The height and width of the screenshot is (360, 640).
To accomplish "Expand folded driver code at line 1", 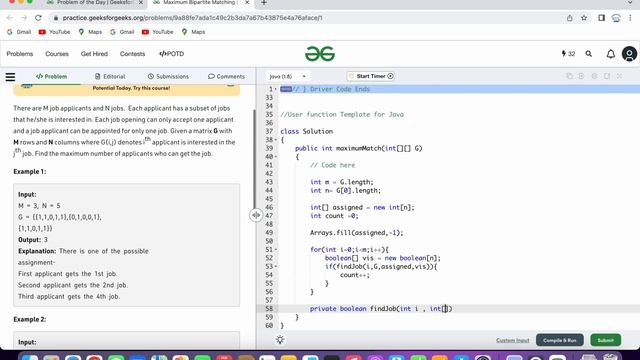I will coord(286,89).
